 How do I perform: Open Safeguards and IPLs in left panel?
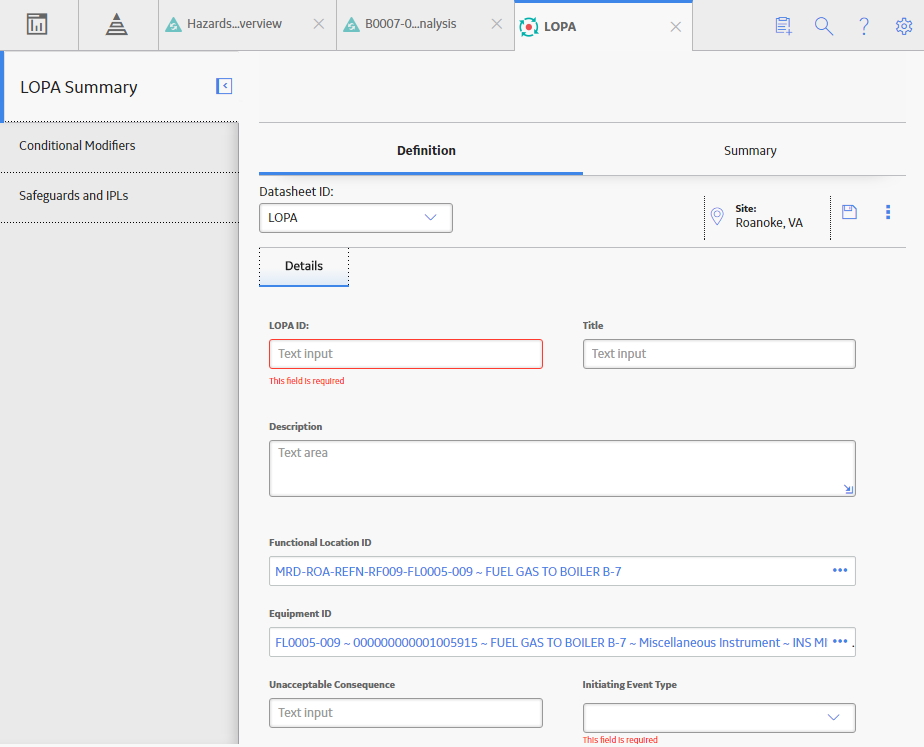(x=120, y=196)
